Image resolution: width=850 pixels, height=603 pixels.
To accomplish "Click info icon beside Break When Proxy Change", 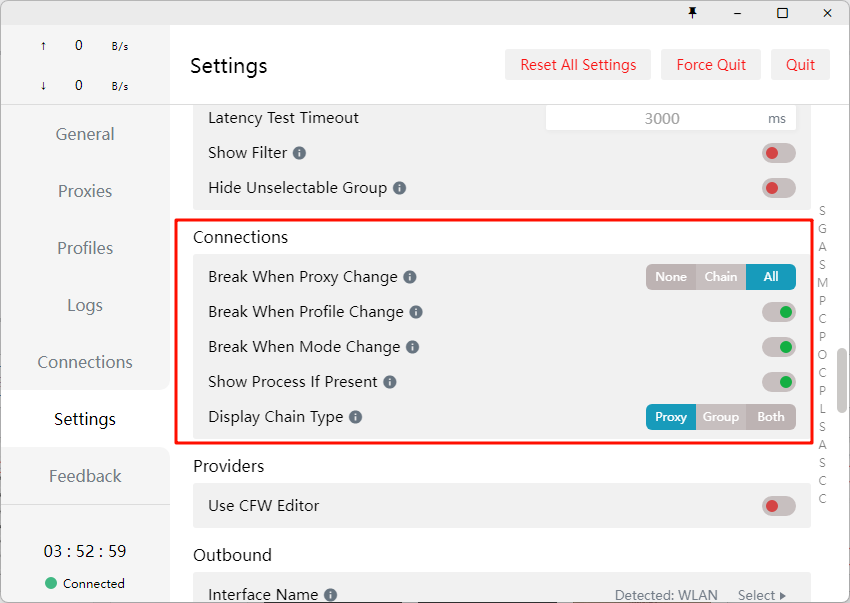I will [x=410, y=277].
